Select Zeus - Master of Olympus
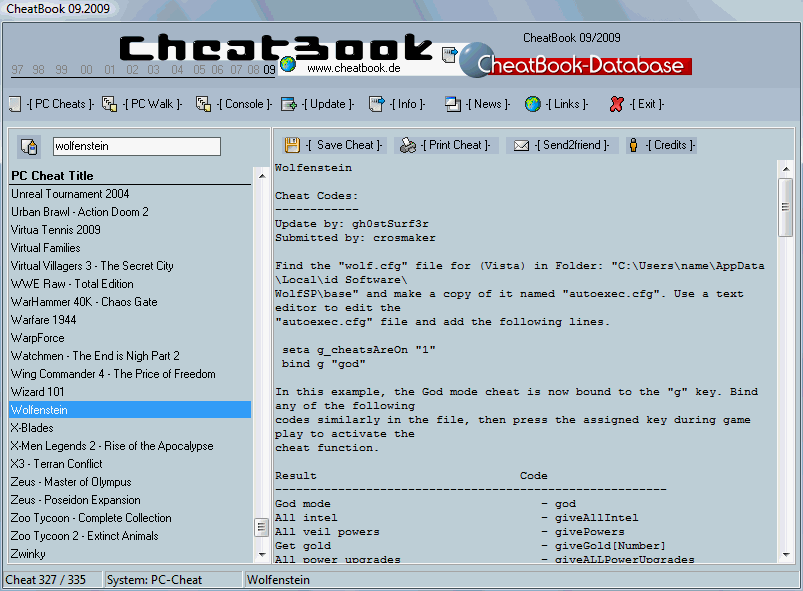 131,482
